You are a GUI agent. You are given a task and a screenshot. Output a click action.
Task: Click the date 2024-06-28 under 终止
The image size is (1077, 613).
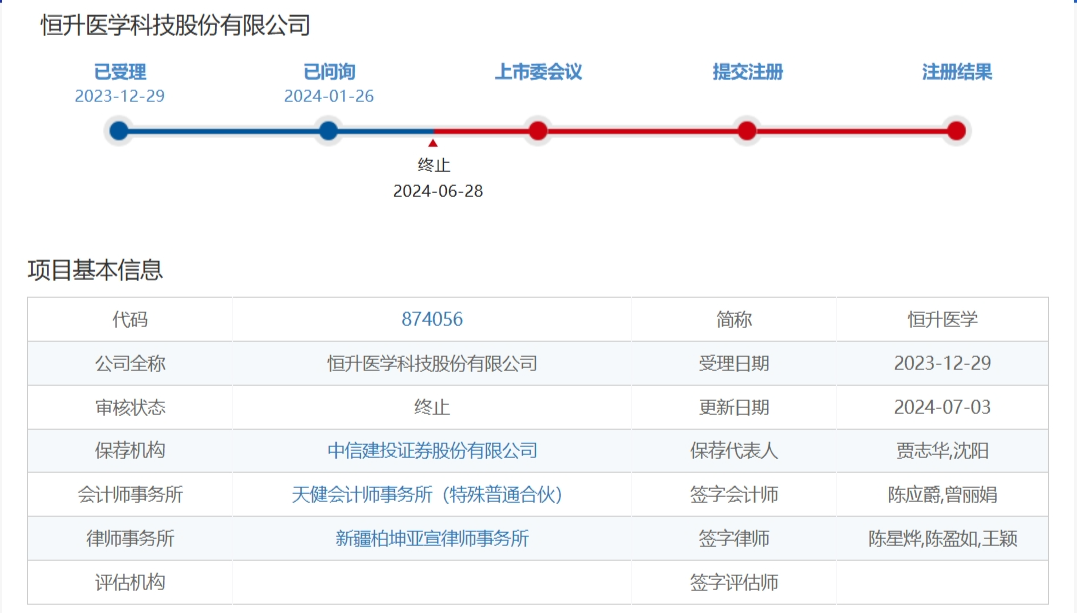[437, 191]
